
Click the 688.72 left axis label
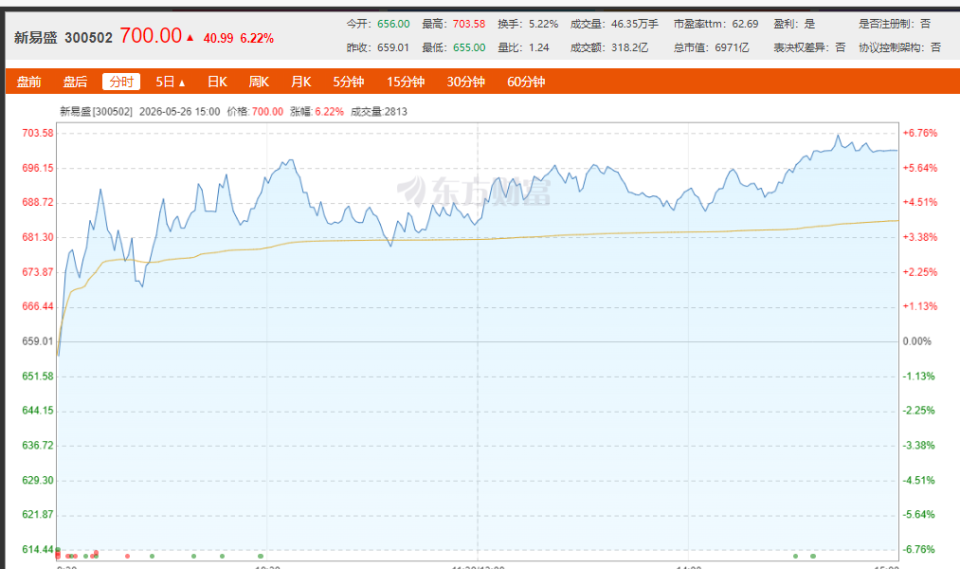click(38, 202)
